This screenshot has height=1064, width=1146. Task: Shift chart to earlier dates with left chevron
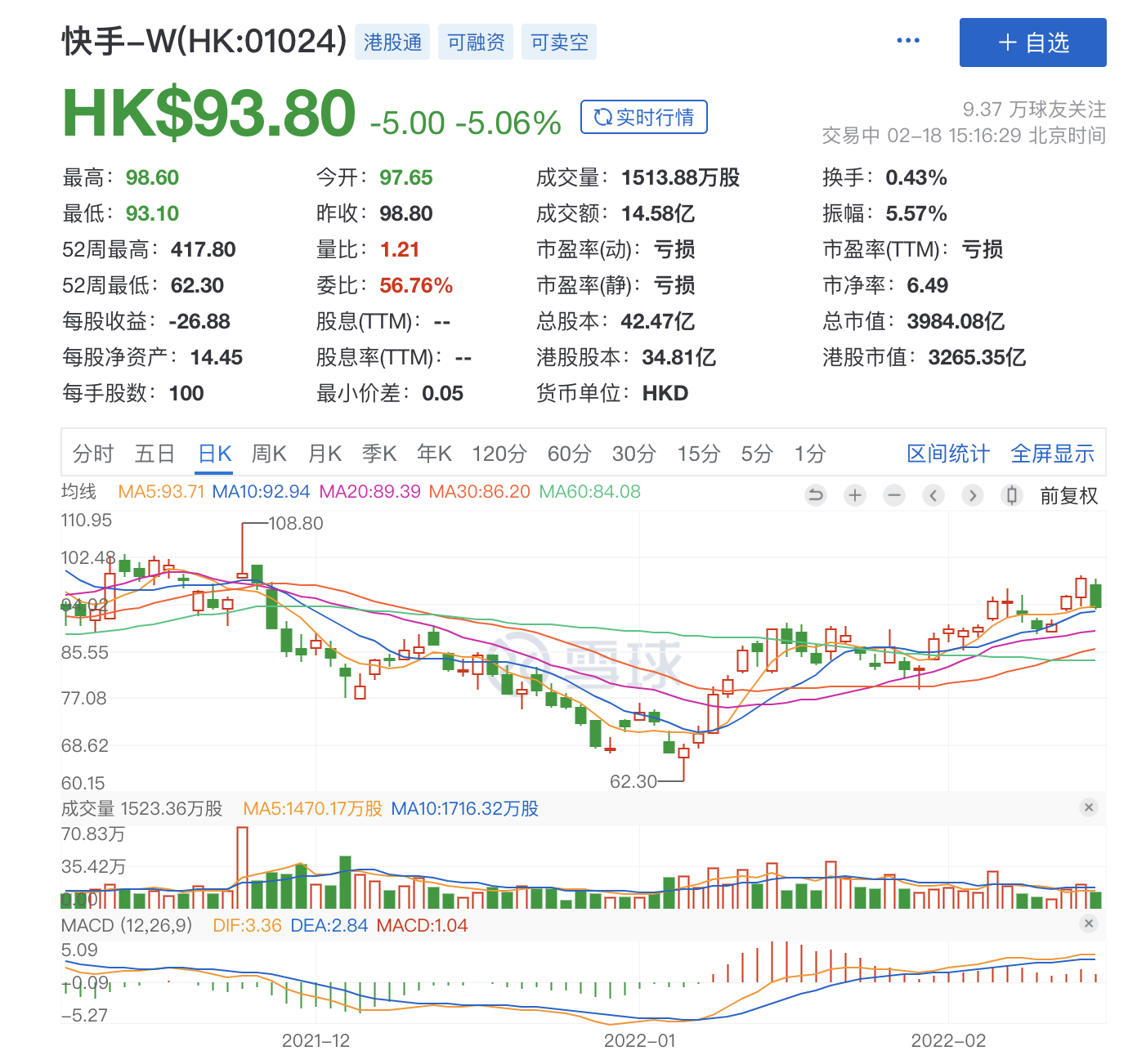coord(933,495)
